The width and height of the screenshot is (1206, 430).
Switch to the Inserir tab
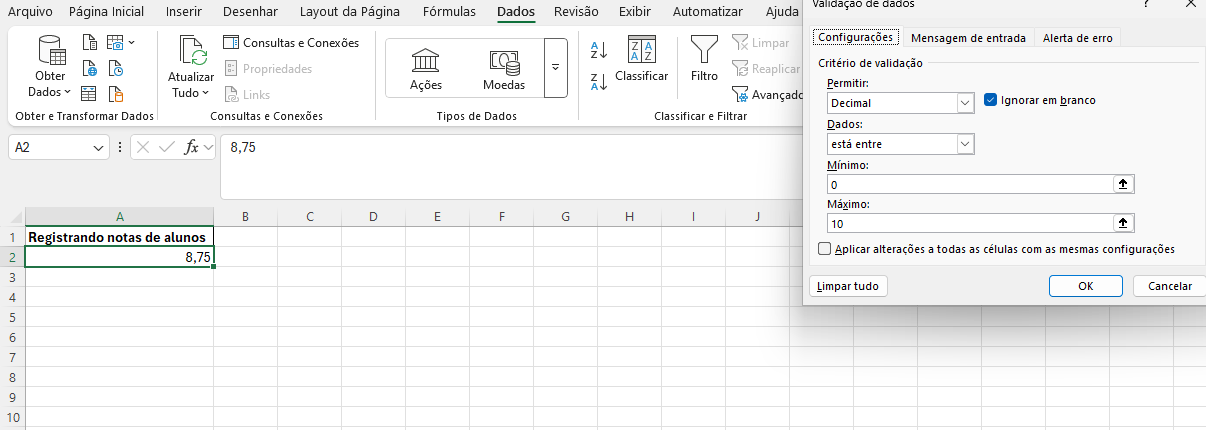tap(183, 12)
